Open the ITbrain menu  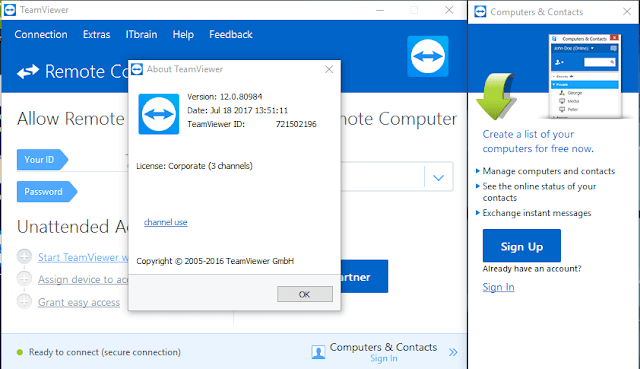141,35
